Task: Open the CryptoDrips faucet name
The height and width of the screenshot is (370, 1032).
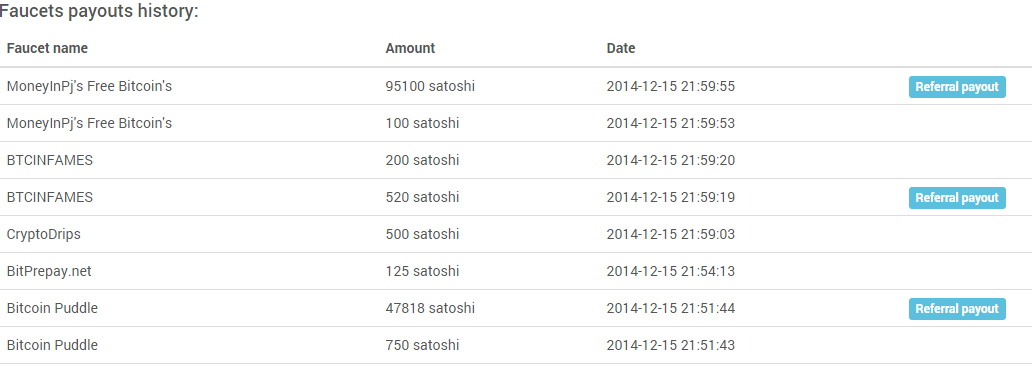Action: coord(43,234)
